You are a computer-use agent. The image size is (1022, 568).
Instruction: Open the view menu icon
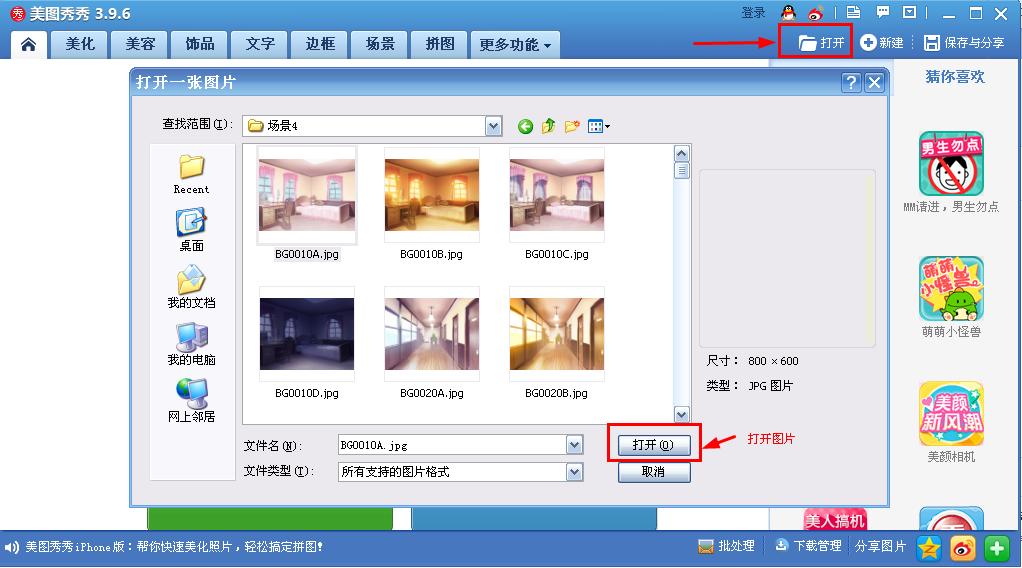(x=598, y=127)
